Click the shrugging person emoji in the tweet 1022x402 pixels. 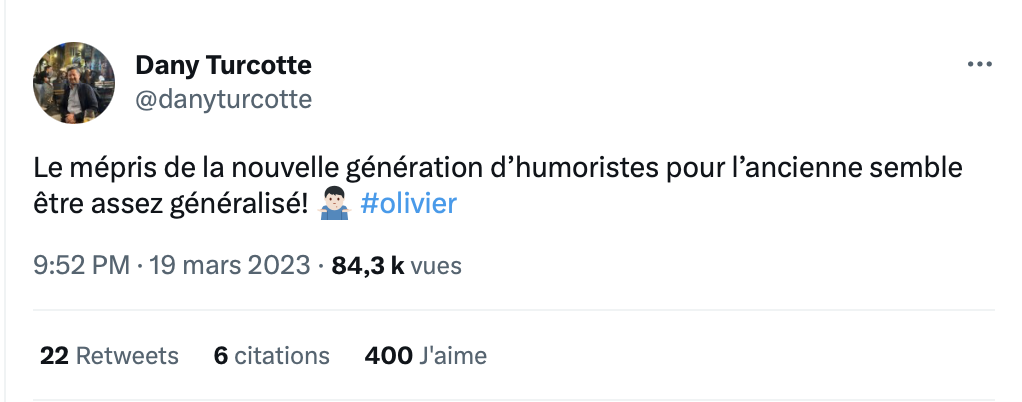[335, 204]
